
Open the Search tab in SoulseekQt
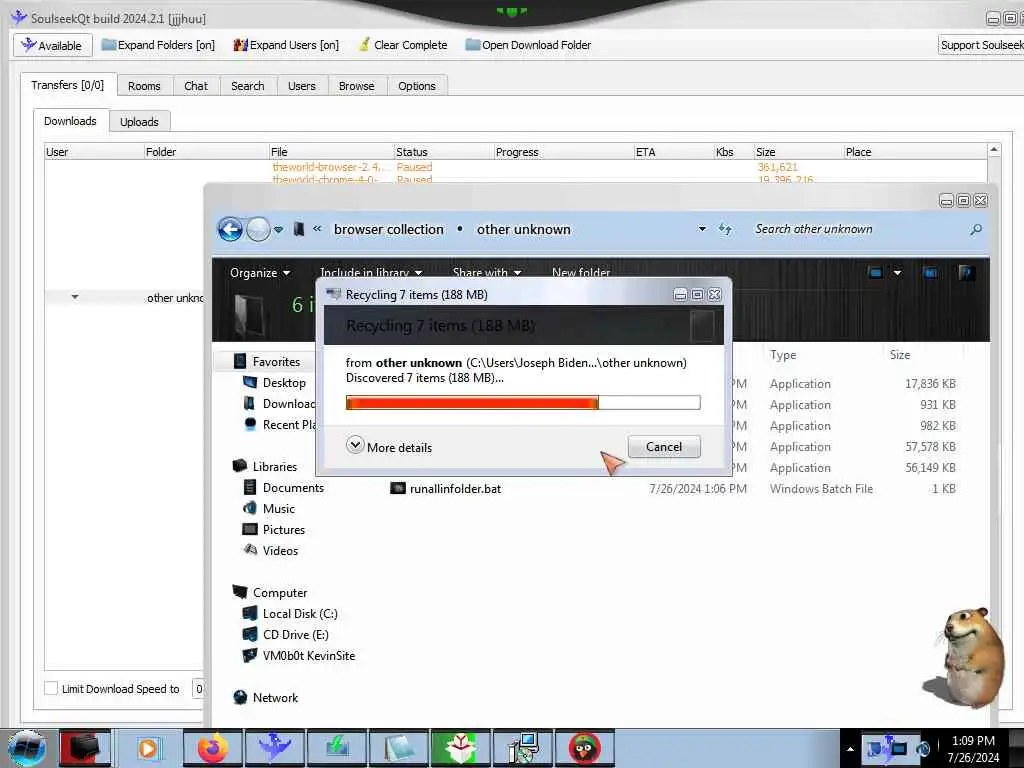click(x=248, y=86)
